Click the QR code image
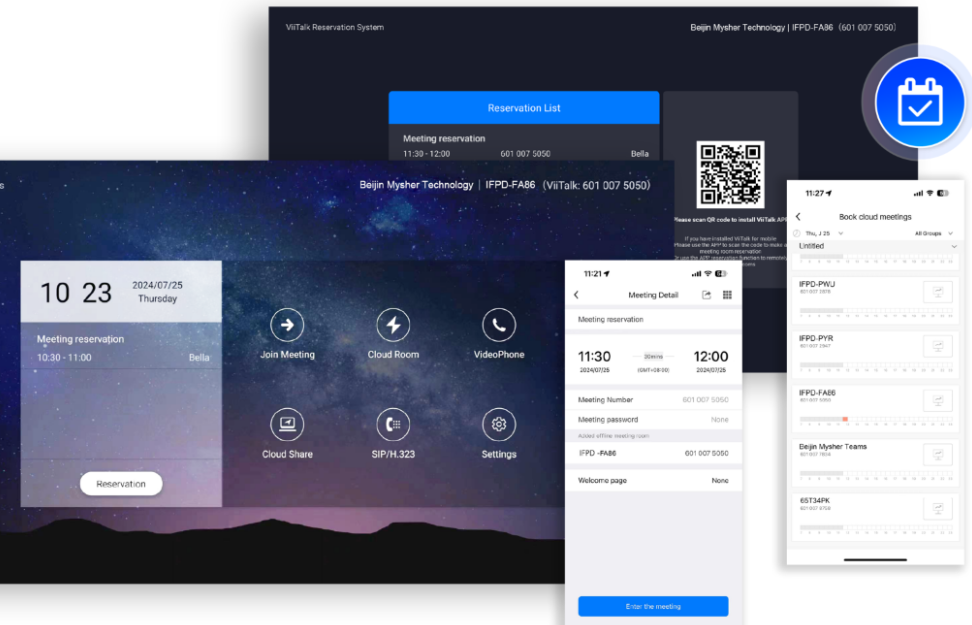Viewport: 972px width, 625px height. pos(730,174)
